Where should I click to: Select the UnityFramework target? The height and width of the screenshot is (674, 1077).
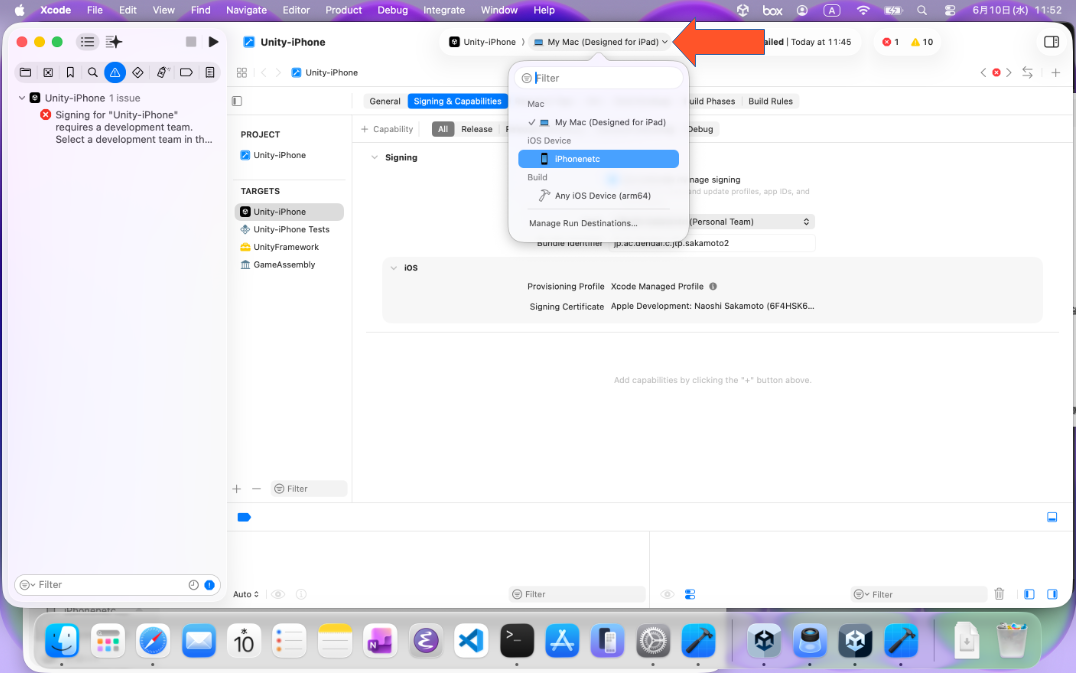click(x=289, y=247)
